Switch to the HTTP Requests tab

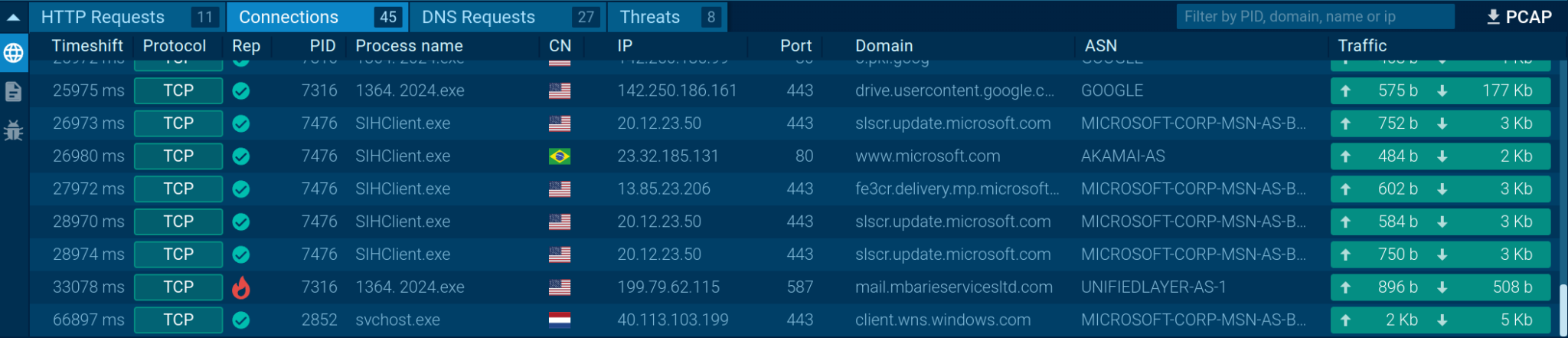pyautogui.click(x=126, y=17)
